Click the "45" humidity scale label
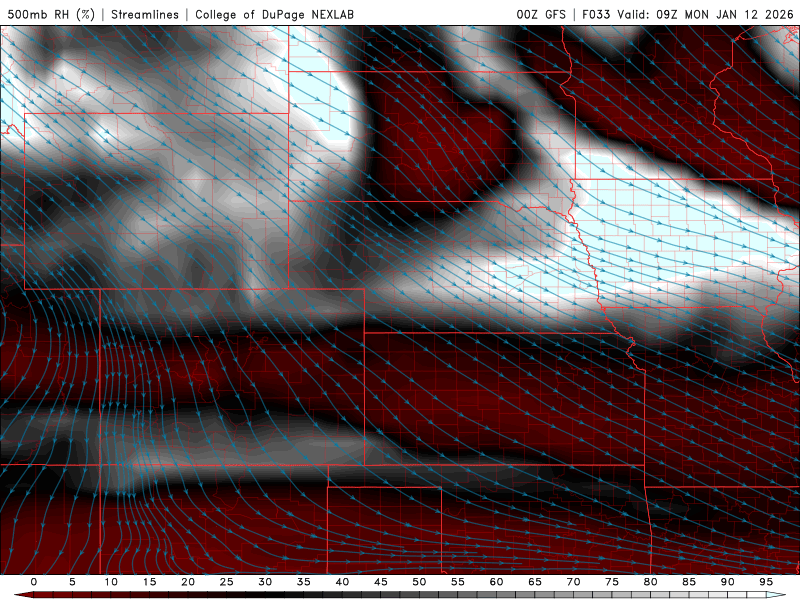This screenshot has height=600, width=800. [381, 582]
